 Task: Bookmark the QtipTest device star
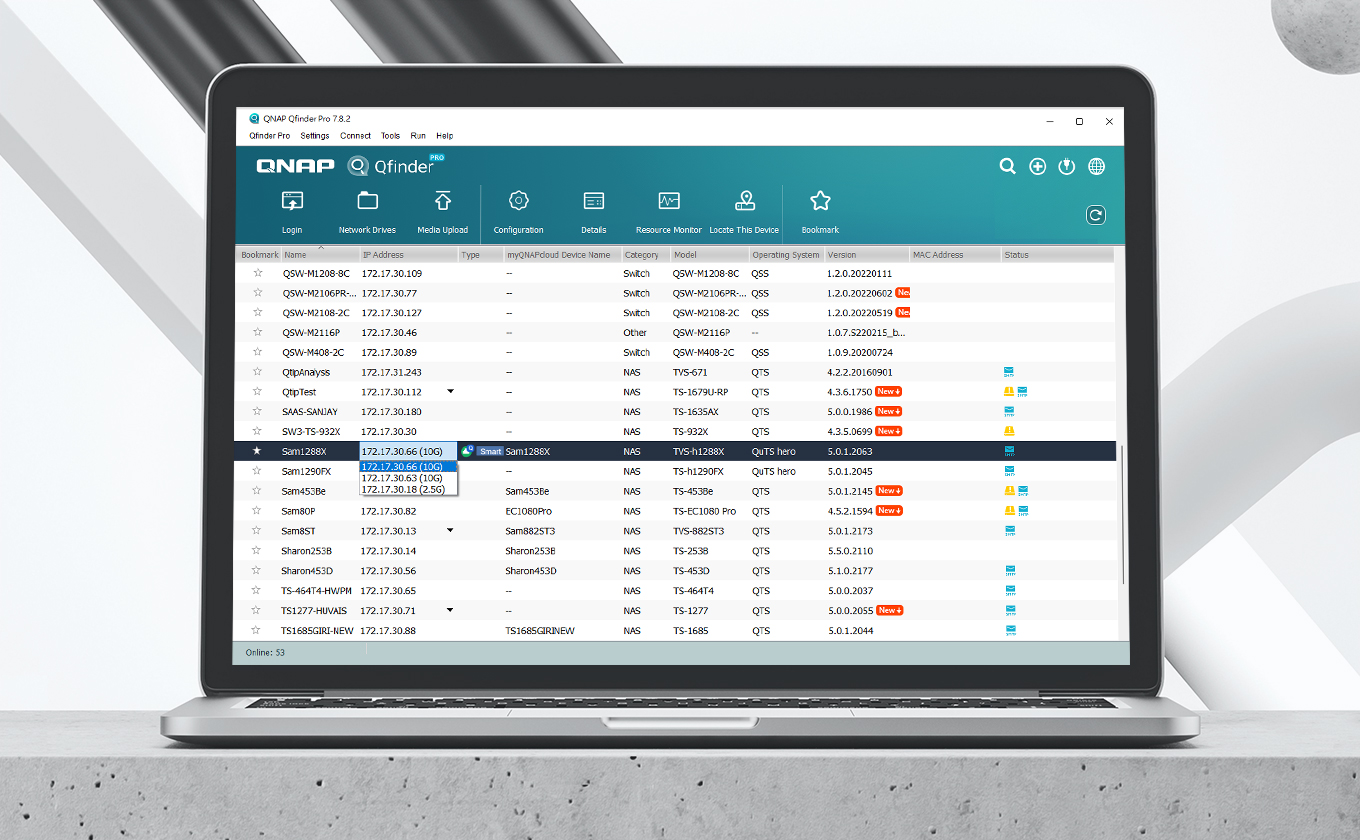click(257, 392)
